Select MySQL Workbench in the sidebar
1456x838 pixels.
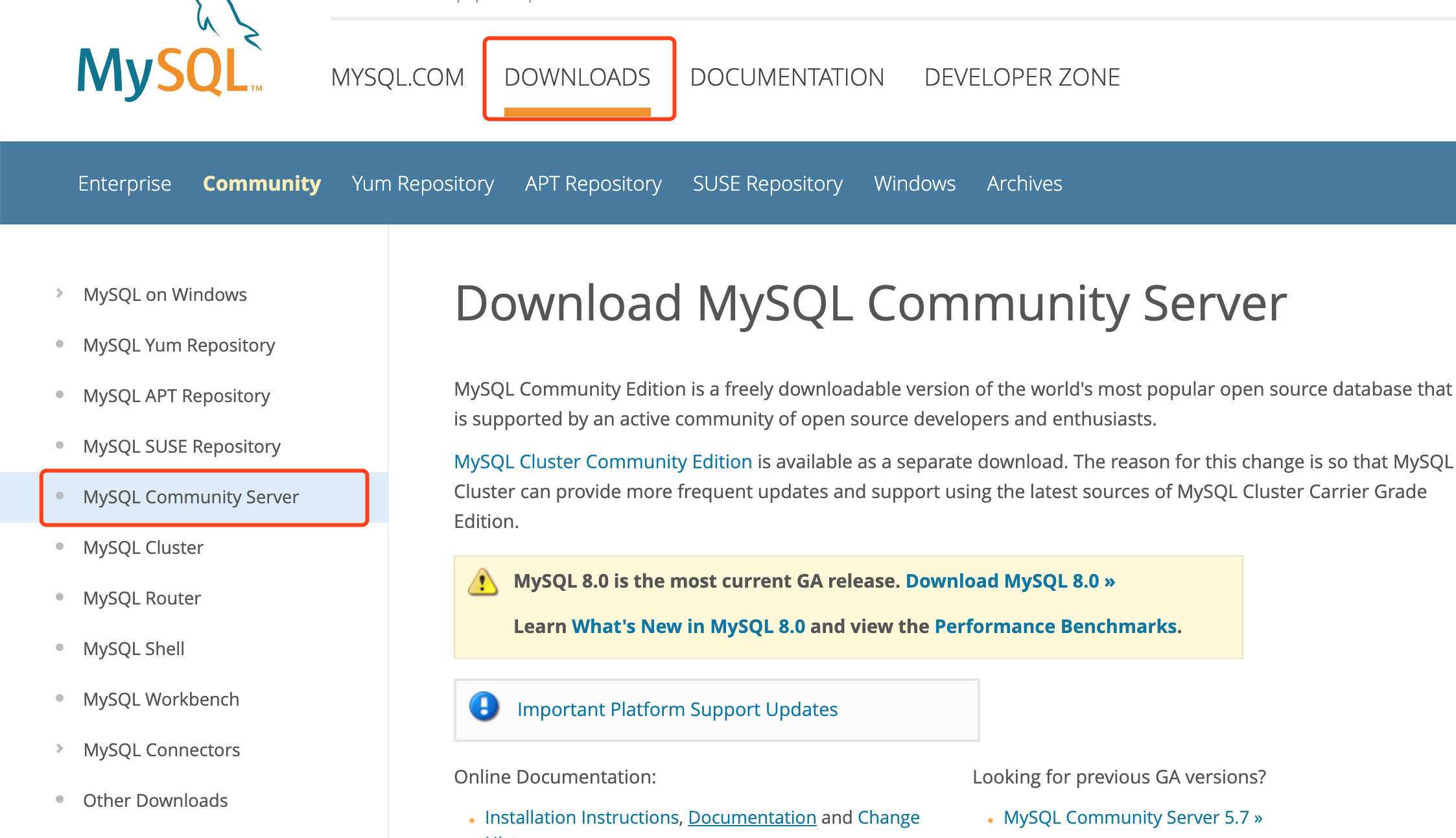coord(161,699)
